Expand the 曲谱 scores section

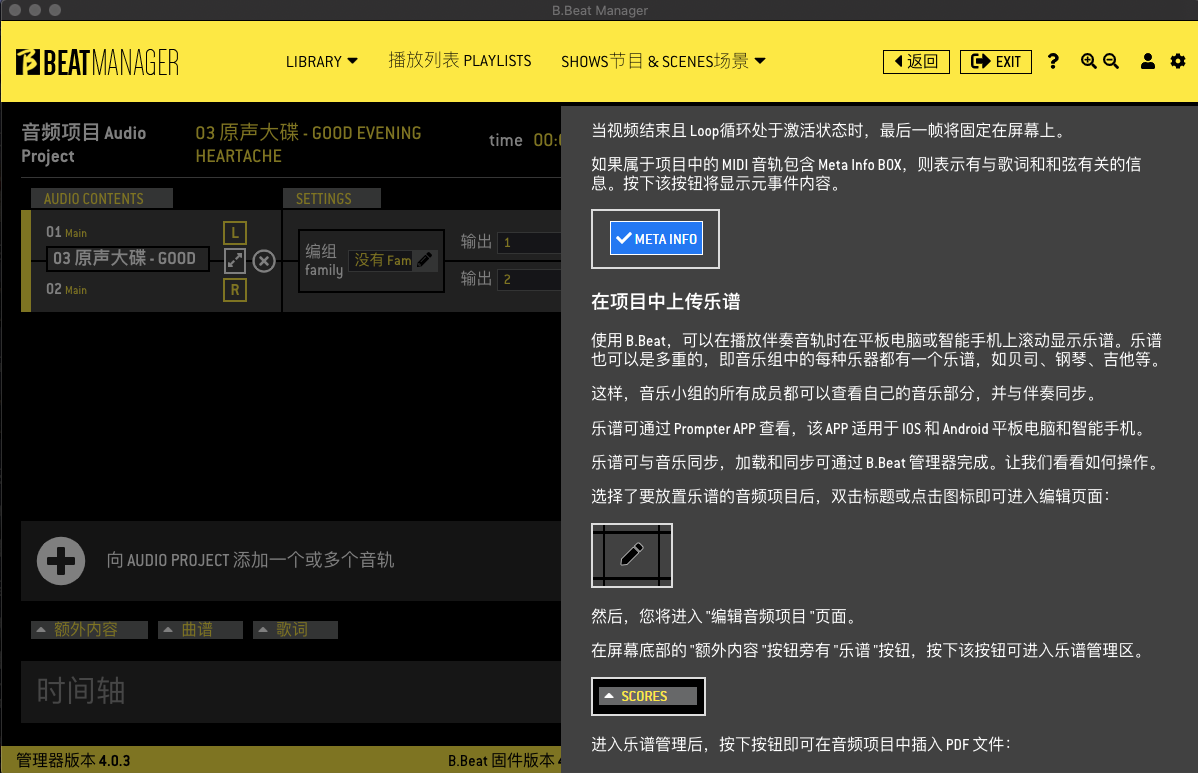[201, 629]
